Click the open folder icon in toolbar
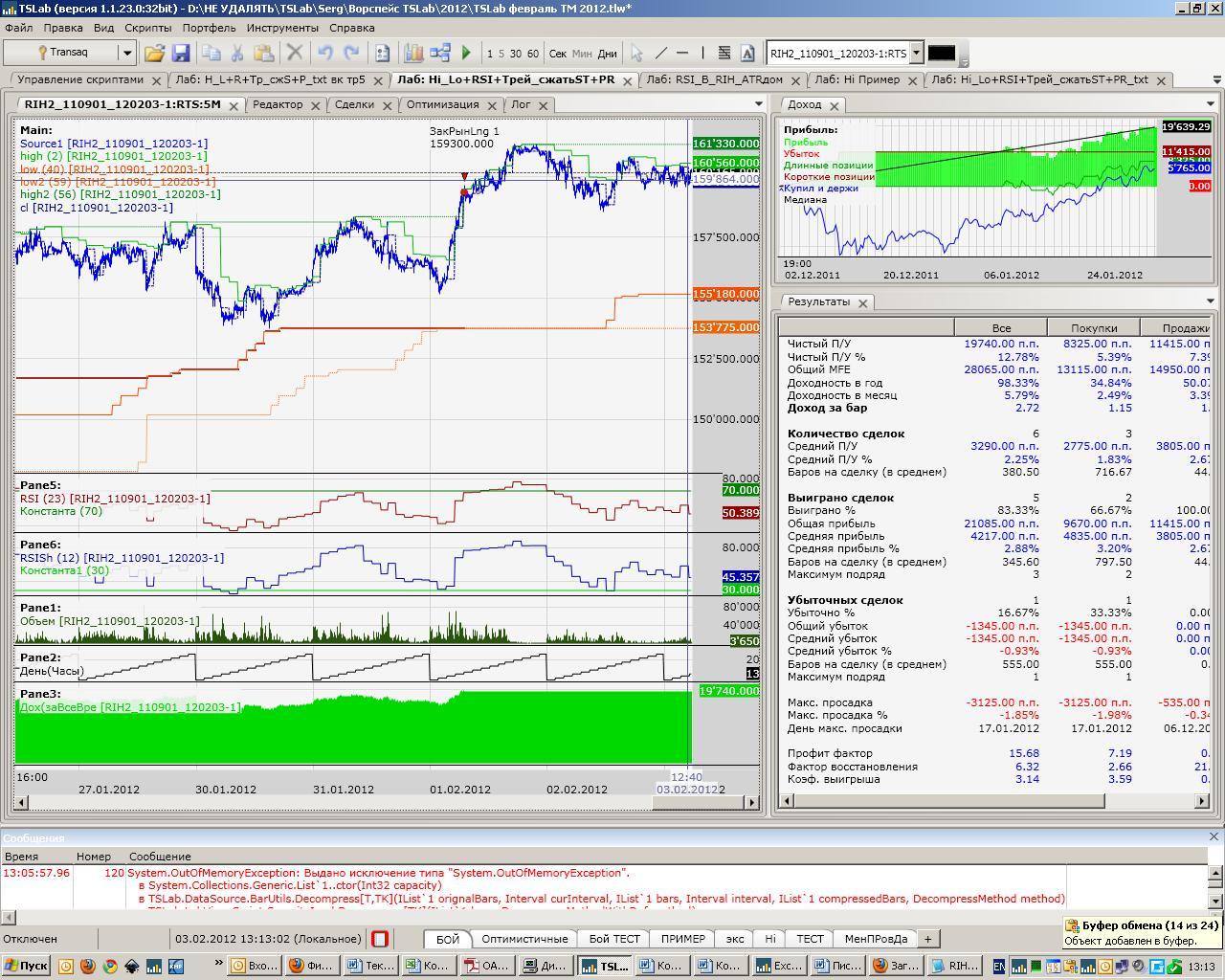 click(x=154, y=54)
